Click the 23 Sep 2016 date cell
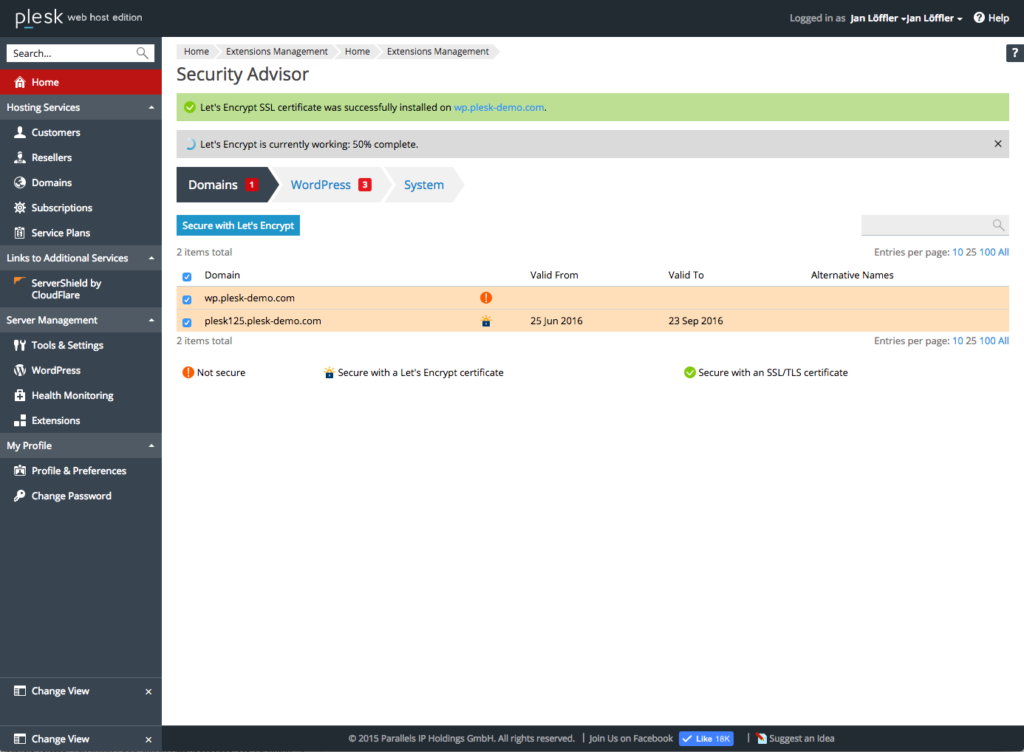This screenshot has width=1024, height=752. [x=696, y=321]
